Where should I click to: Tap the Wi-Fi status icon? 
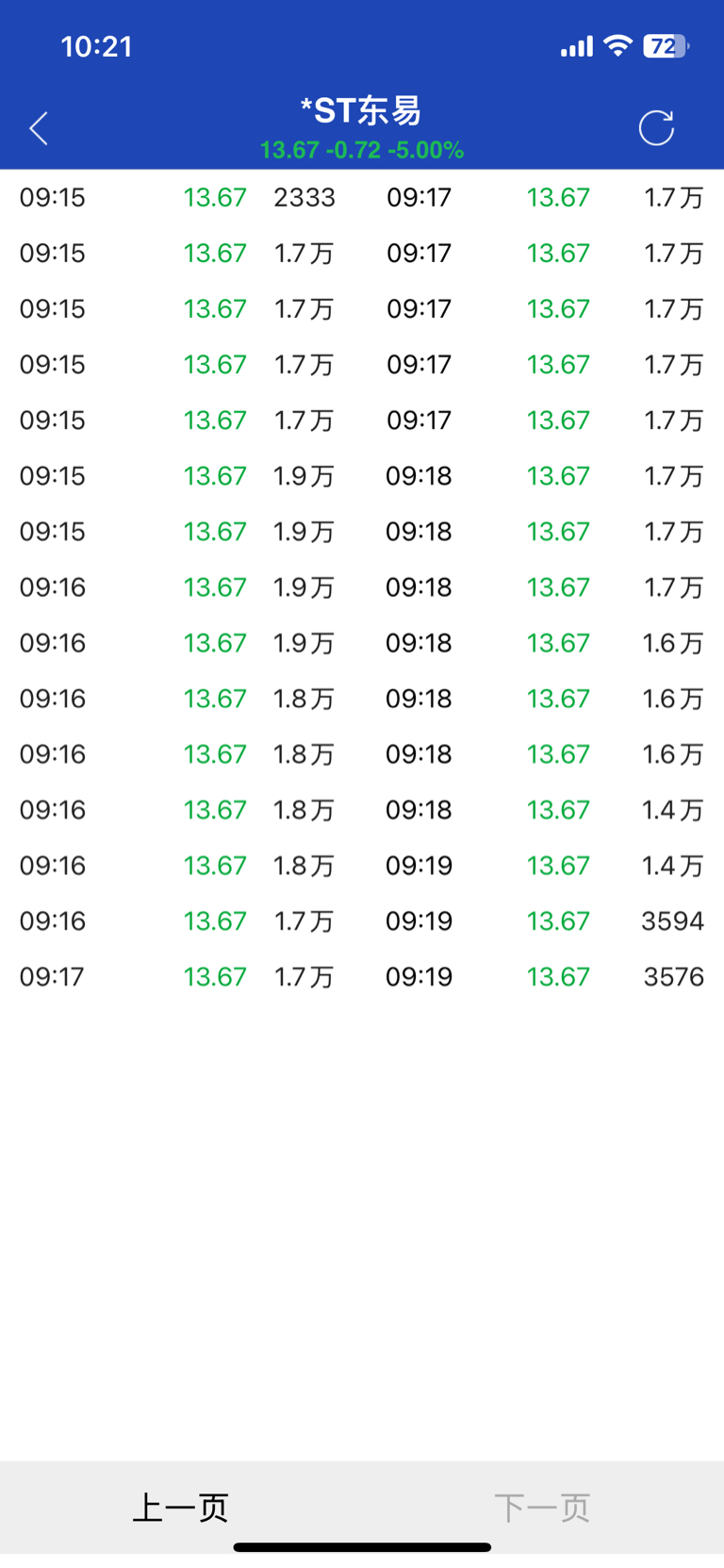point(617,45)
